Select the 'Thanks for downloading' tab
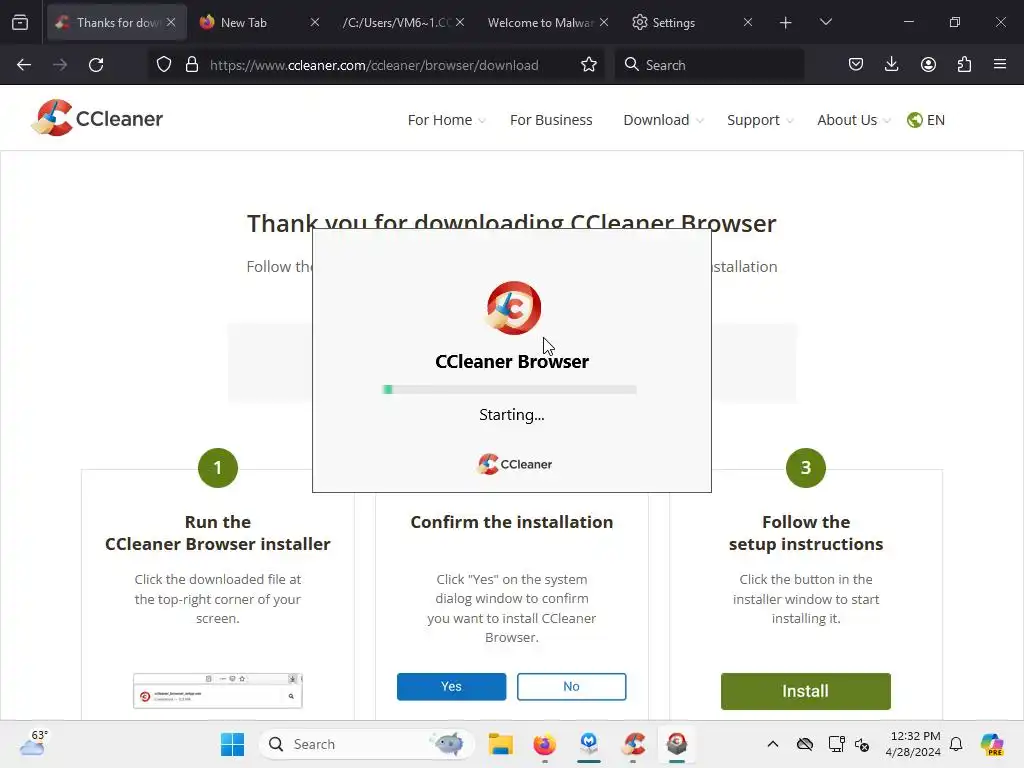Image resolution: width=1024 pixels, height=768 pixels. [116, 22]
